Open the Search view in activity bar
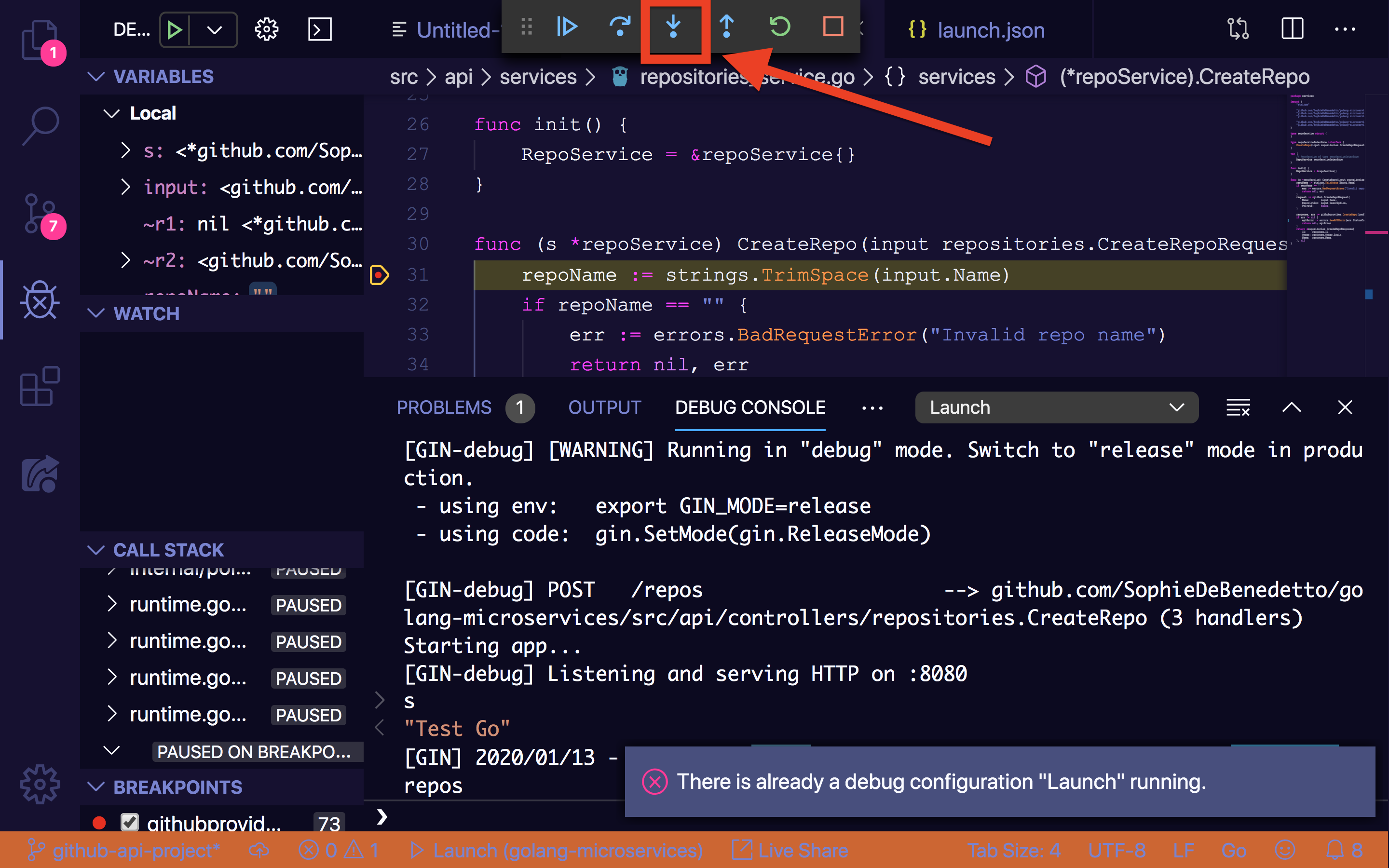Image resolution: width=1389 pixels, height=868 pixels. pos(40,124)
